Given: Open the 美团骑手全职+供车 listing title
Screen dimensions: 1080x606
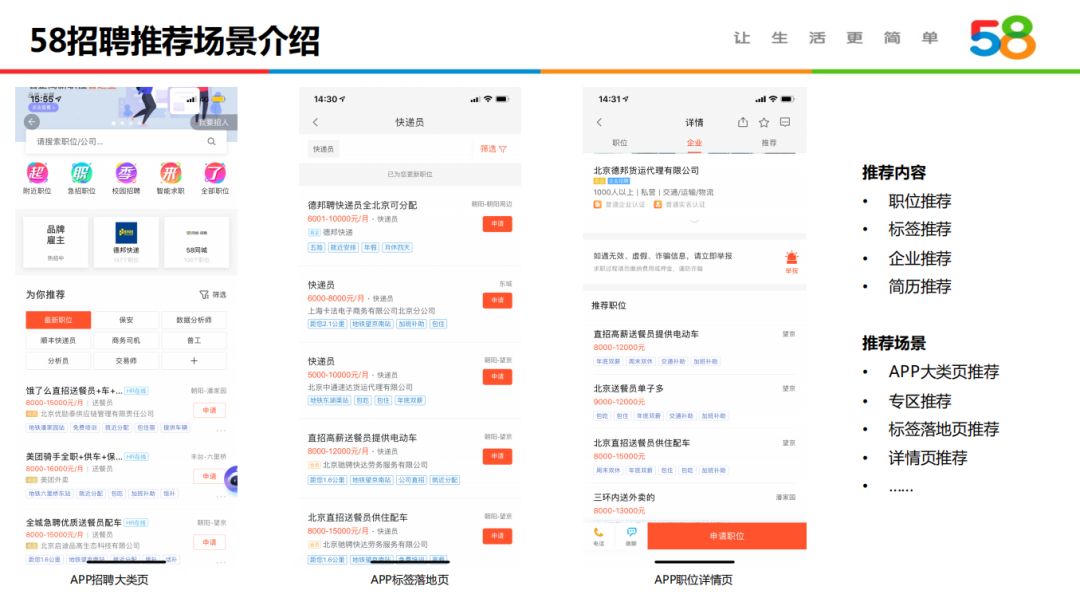Looking at the screenshot, I should (x=74, y=457).
